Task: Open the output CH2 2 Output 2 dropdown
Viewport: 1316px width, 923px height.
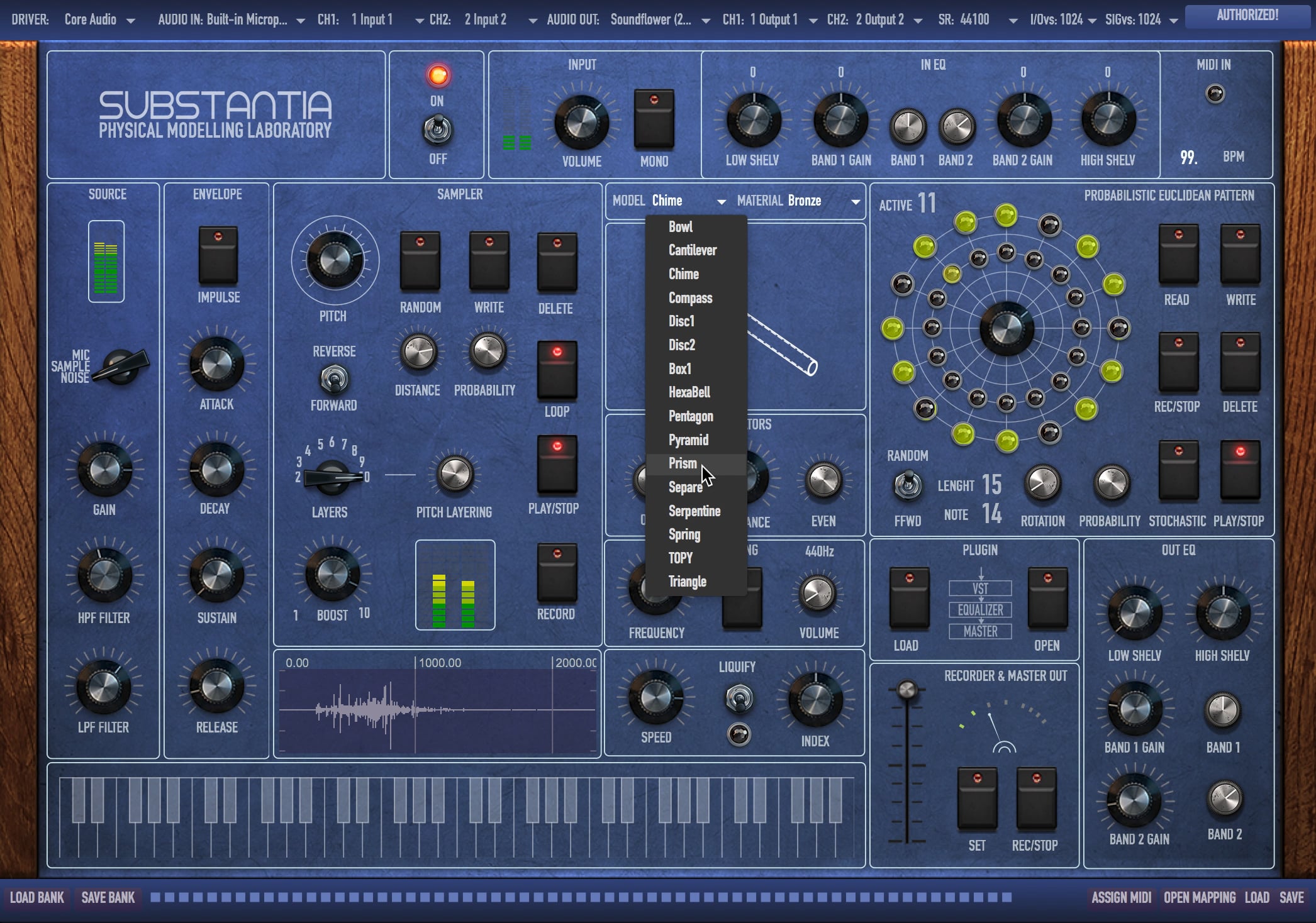Action: pyautogui.click(x=888, y=19)
